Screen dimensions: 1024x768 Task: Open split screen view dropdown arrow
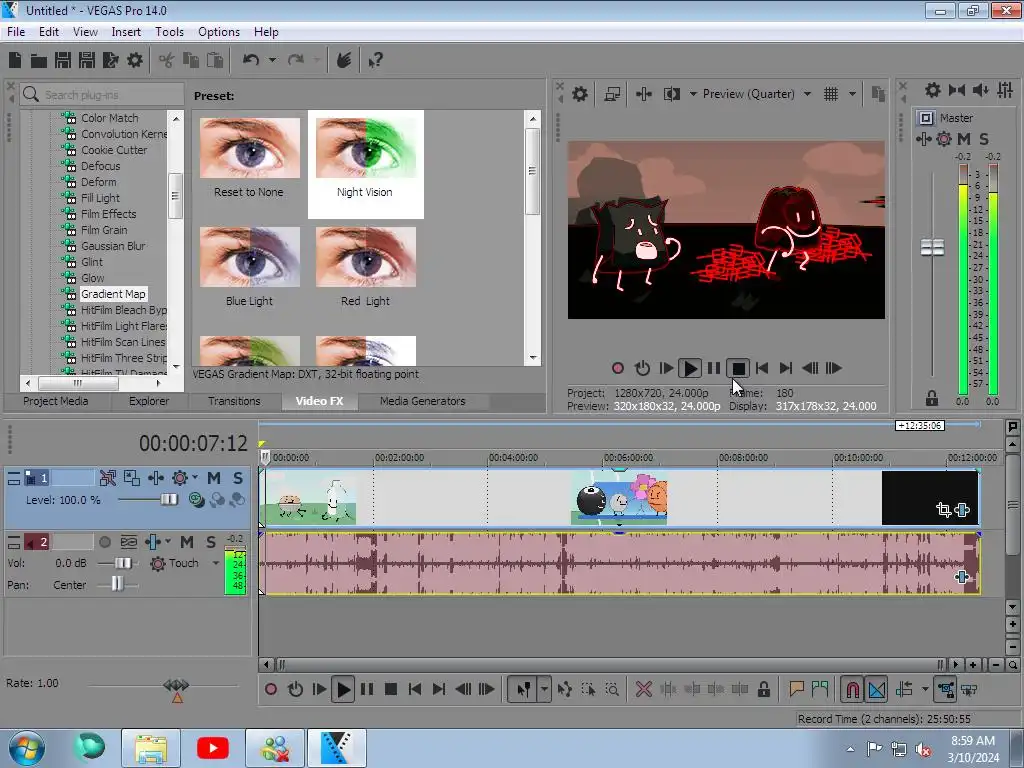(693, 94)
